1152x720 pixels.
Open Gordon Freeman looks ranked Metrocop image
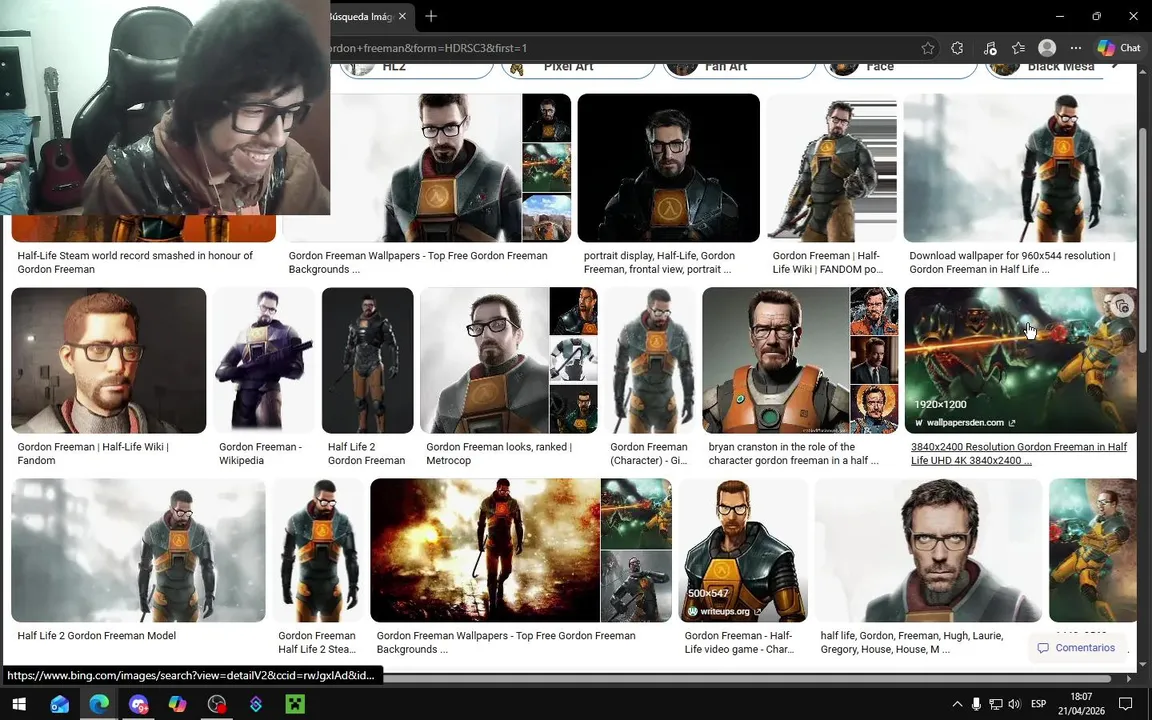485,360
